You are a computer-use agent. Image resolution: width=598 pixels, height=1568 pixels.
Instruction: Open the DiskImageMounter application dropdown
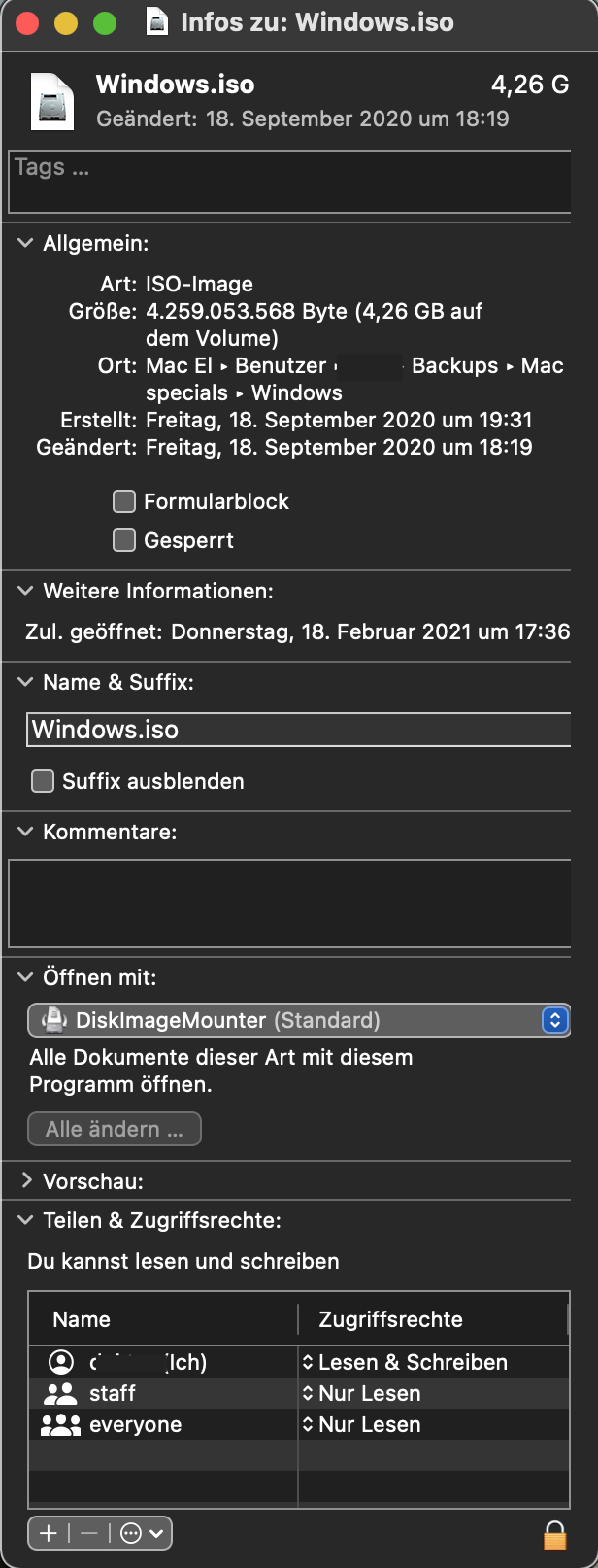point(298,1020)
